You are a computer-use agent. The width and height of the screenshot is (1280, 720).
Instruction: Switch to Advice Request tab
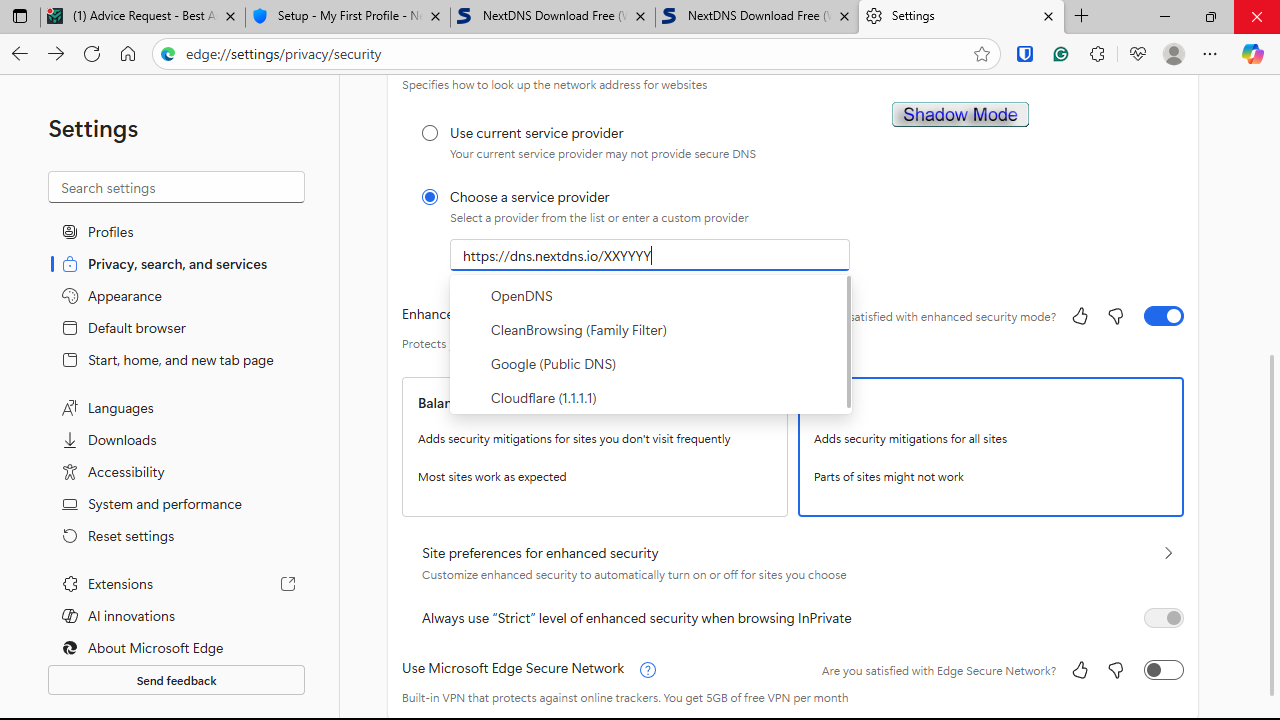[x=143, y=16]
